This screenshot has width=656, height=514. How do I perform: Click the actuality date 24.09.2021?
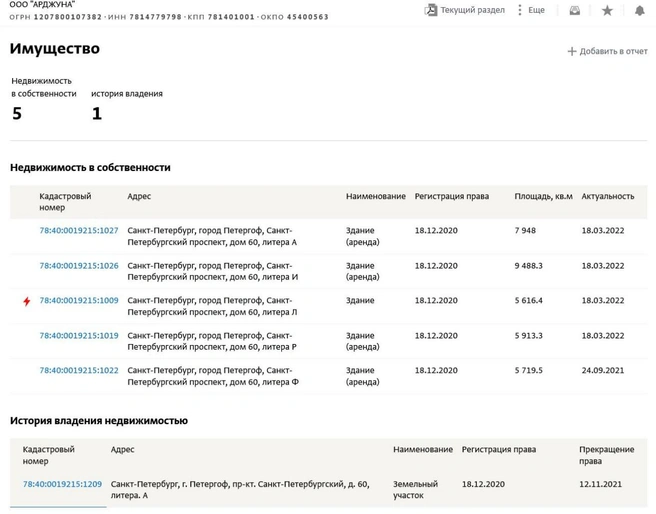pos(602,370)
